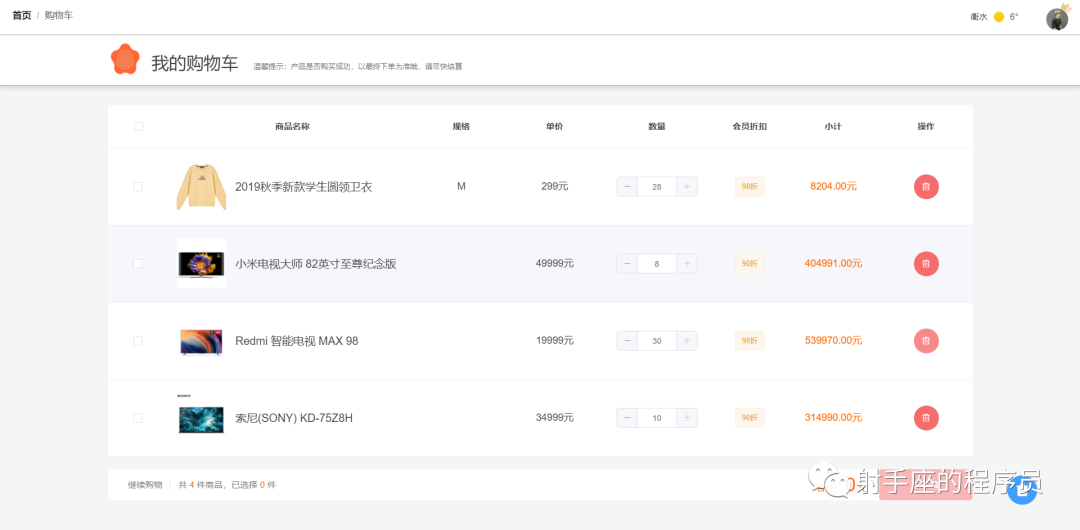Click the 小计 column header
Image resolution: width=1080 pixels, height=530 pixels.
click(833, 127)
